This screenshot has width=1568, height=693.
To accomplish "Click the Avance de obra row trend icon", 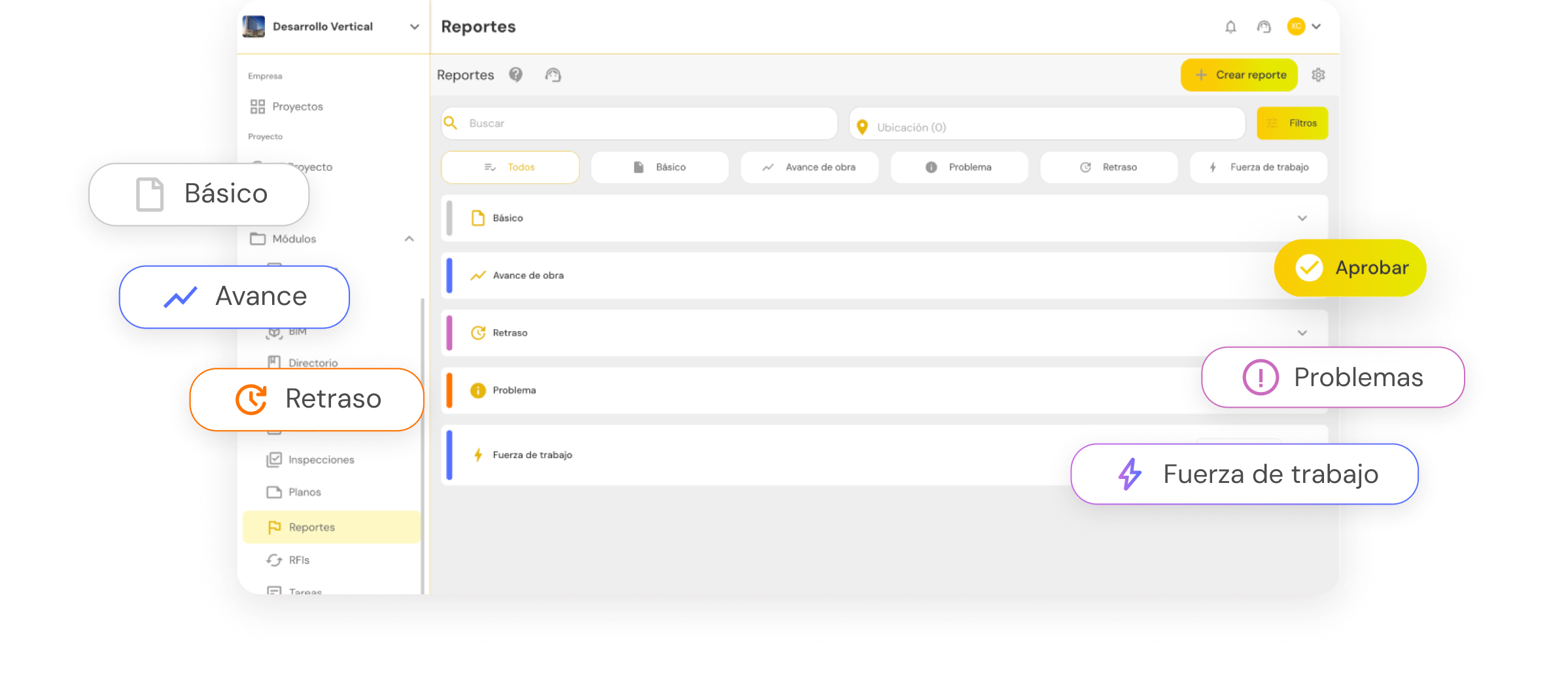I will point(478,275).
